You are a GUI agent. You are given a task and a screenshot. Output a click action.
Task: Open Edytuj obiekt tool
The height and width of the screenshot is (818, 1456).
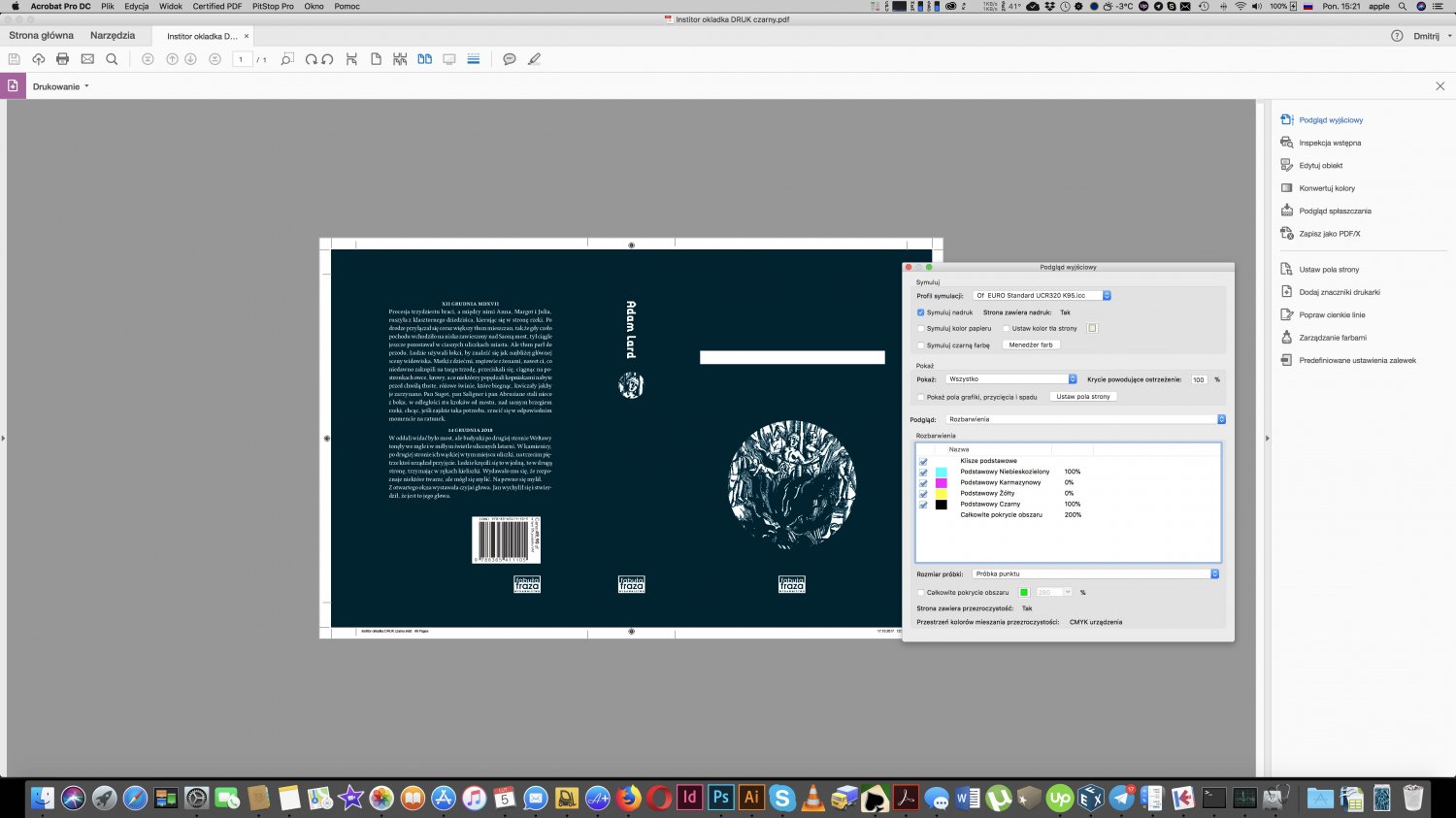point(1311,165)
